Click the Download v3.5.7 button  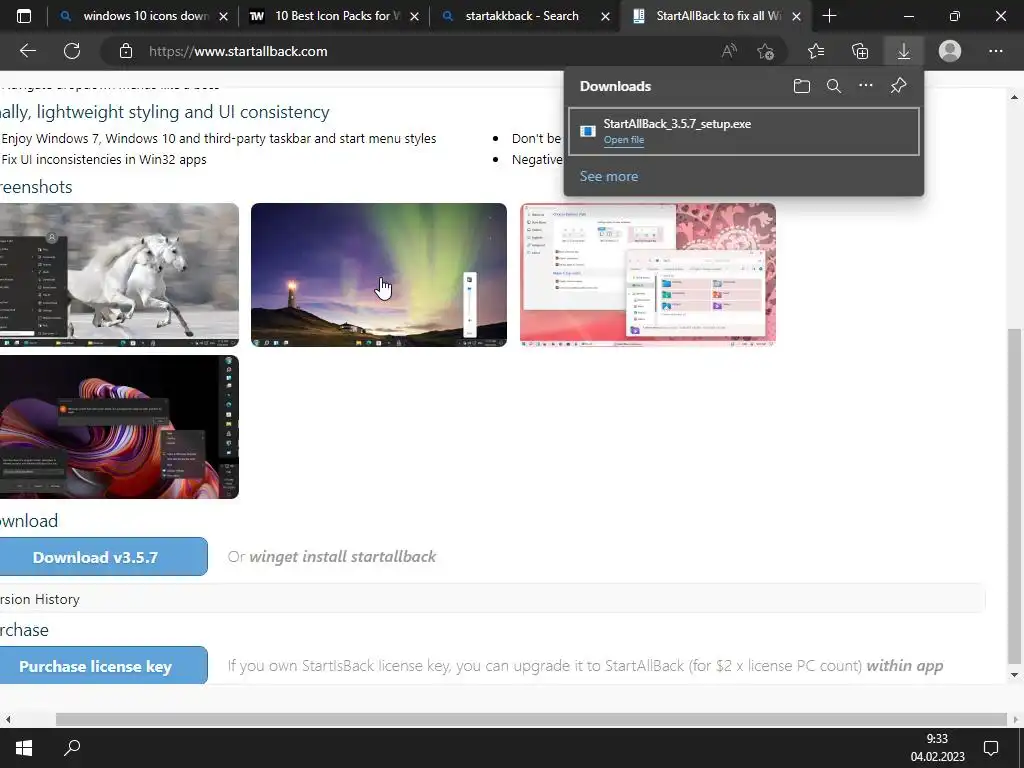(103, 557)
